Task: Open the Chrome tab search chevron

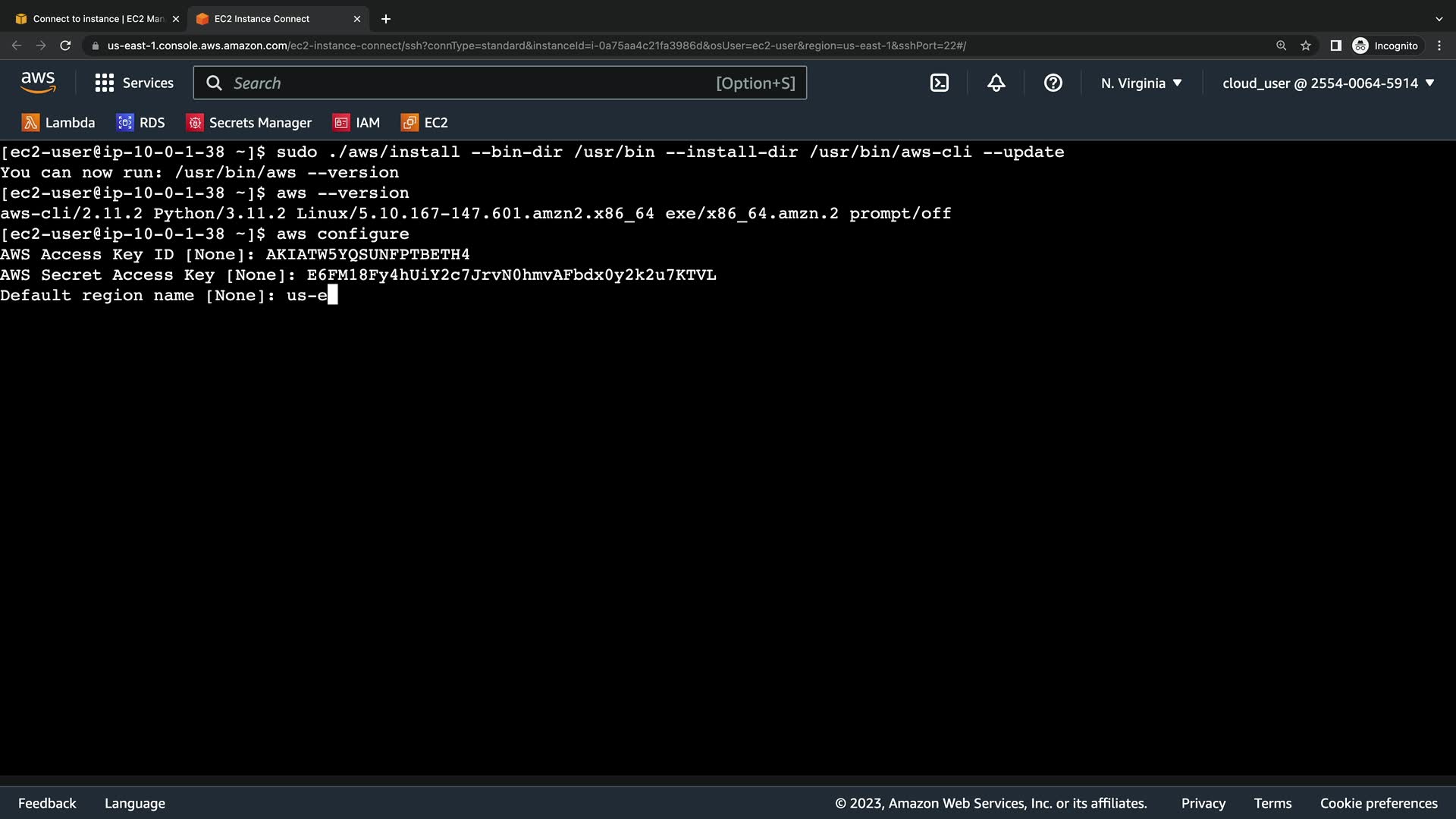Action: pos(1439,19)
